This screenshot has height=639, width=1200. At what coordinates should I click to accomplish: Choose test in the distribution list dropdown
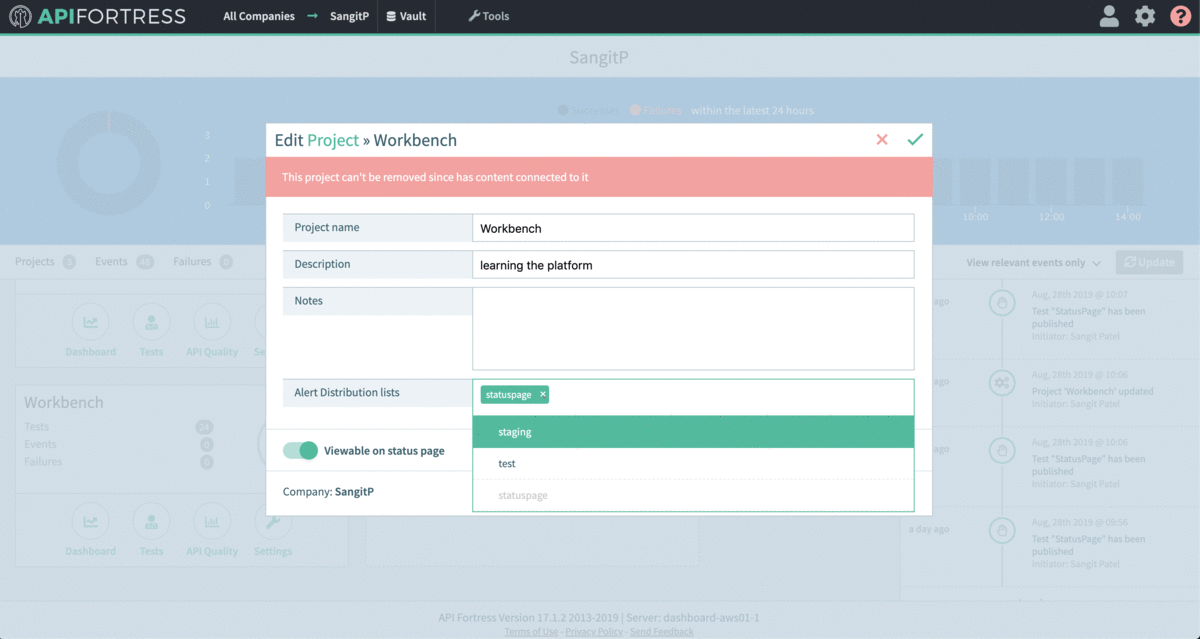[693, 464]
